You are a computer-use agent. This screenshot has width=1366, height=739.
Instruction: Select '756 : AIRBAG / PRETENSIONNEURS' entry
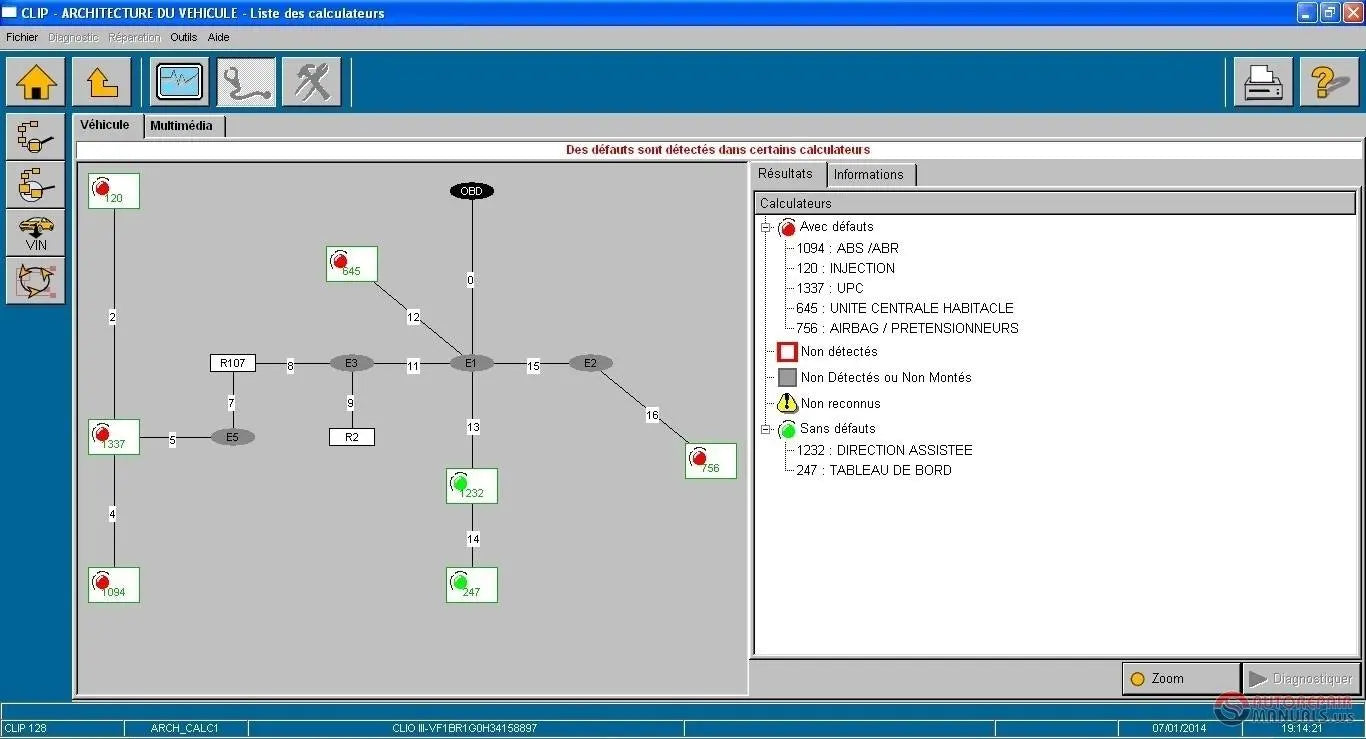907,328
